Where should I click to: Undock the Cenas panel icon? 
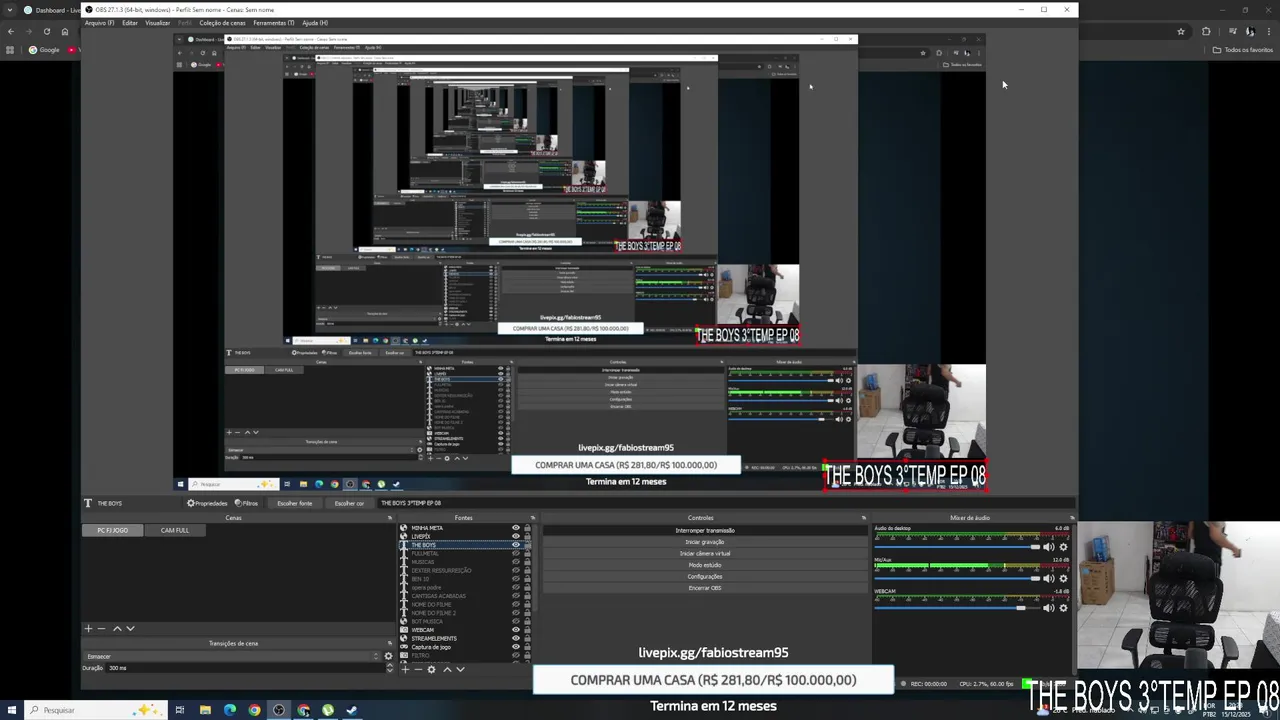[x=390, y=518]
